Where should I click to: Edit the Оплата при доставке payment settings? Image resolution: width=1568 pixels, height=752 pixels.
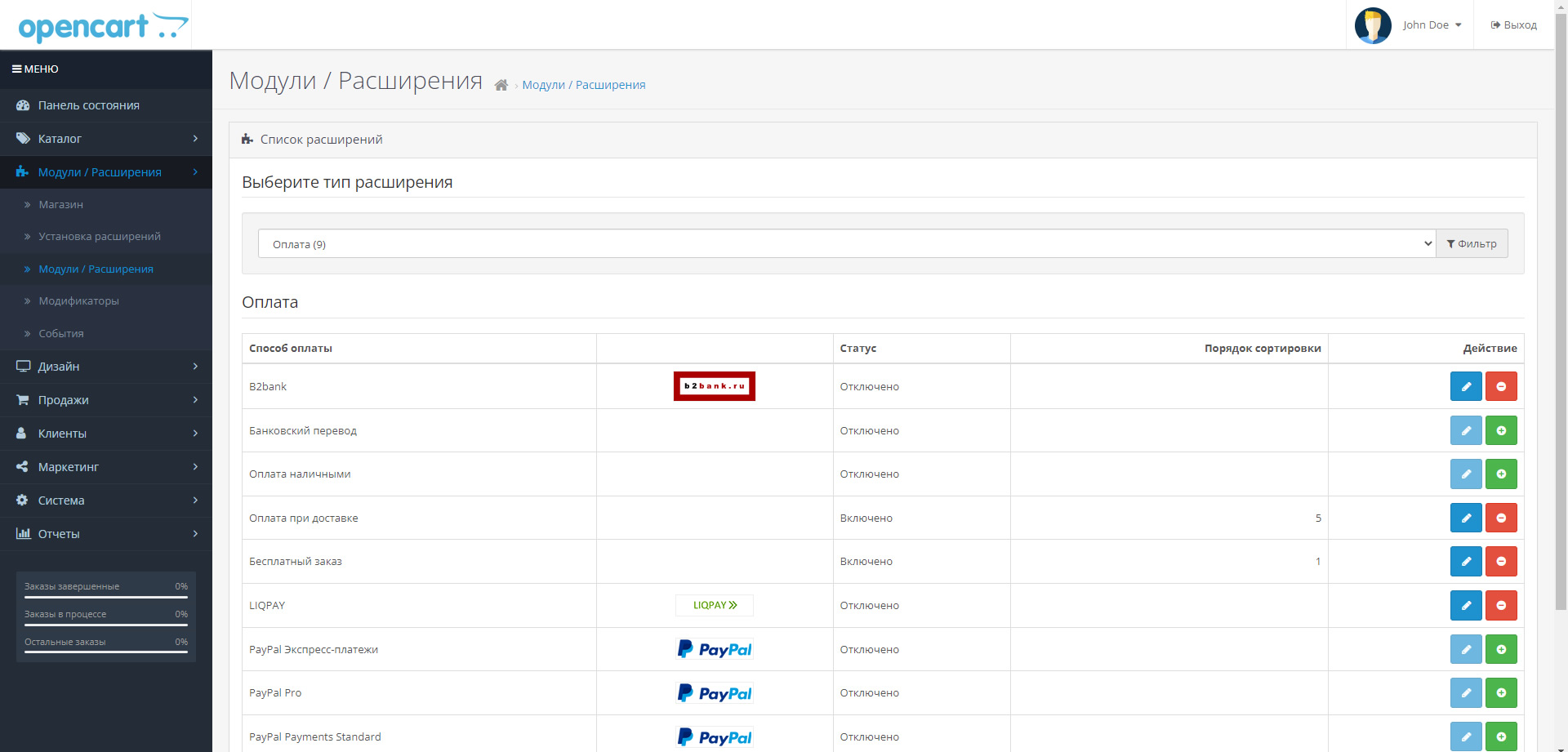tap(1466, 518)
